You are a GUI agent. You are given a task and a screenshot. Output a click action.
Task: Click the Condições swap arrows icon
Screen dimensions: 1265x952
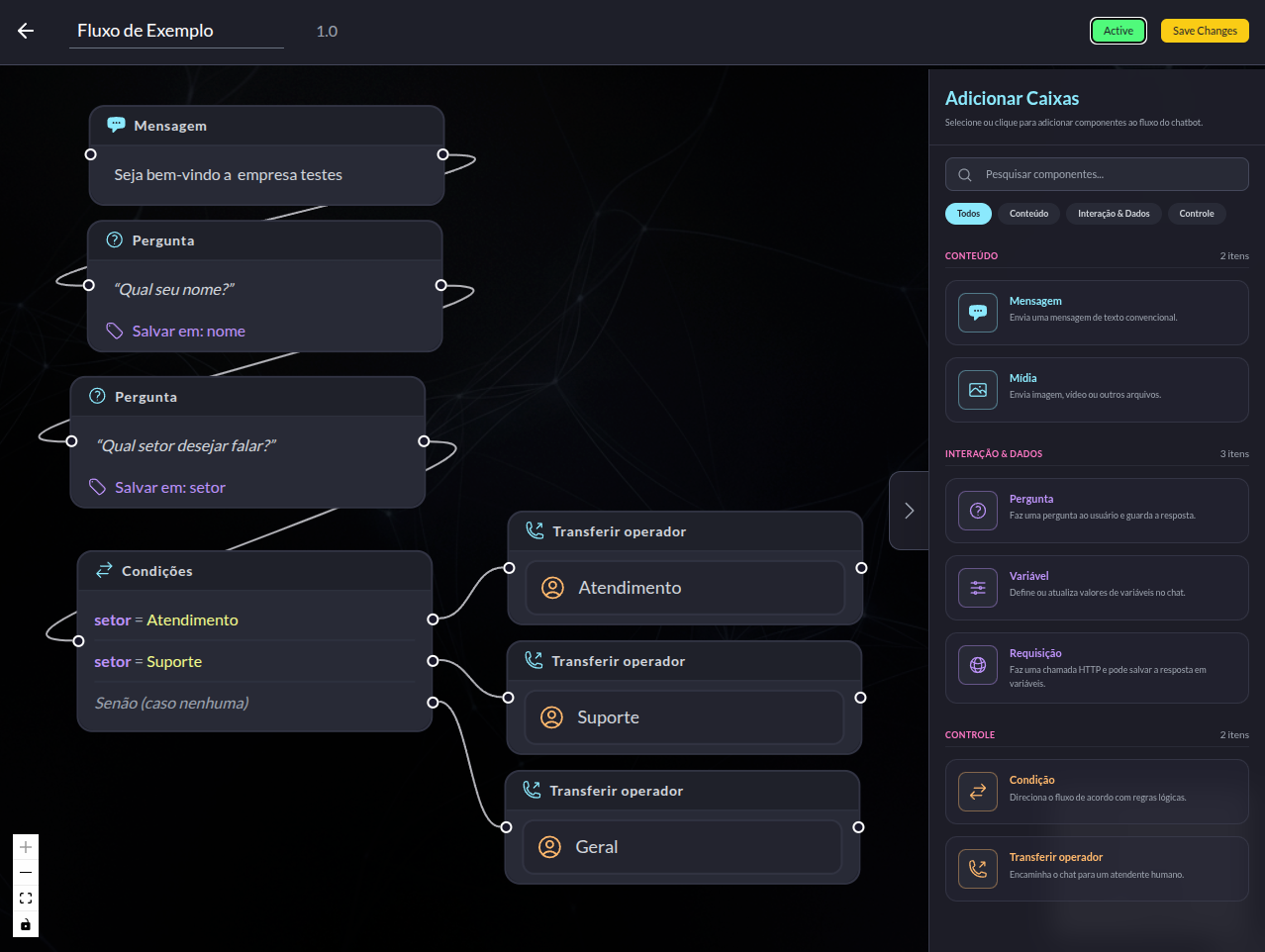click(x=104, y=570)
